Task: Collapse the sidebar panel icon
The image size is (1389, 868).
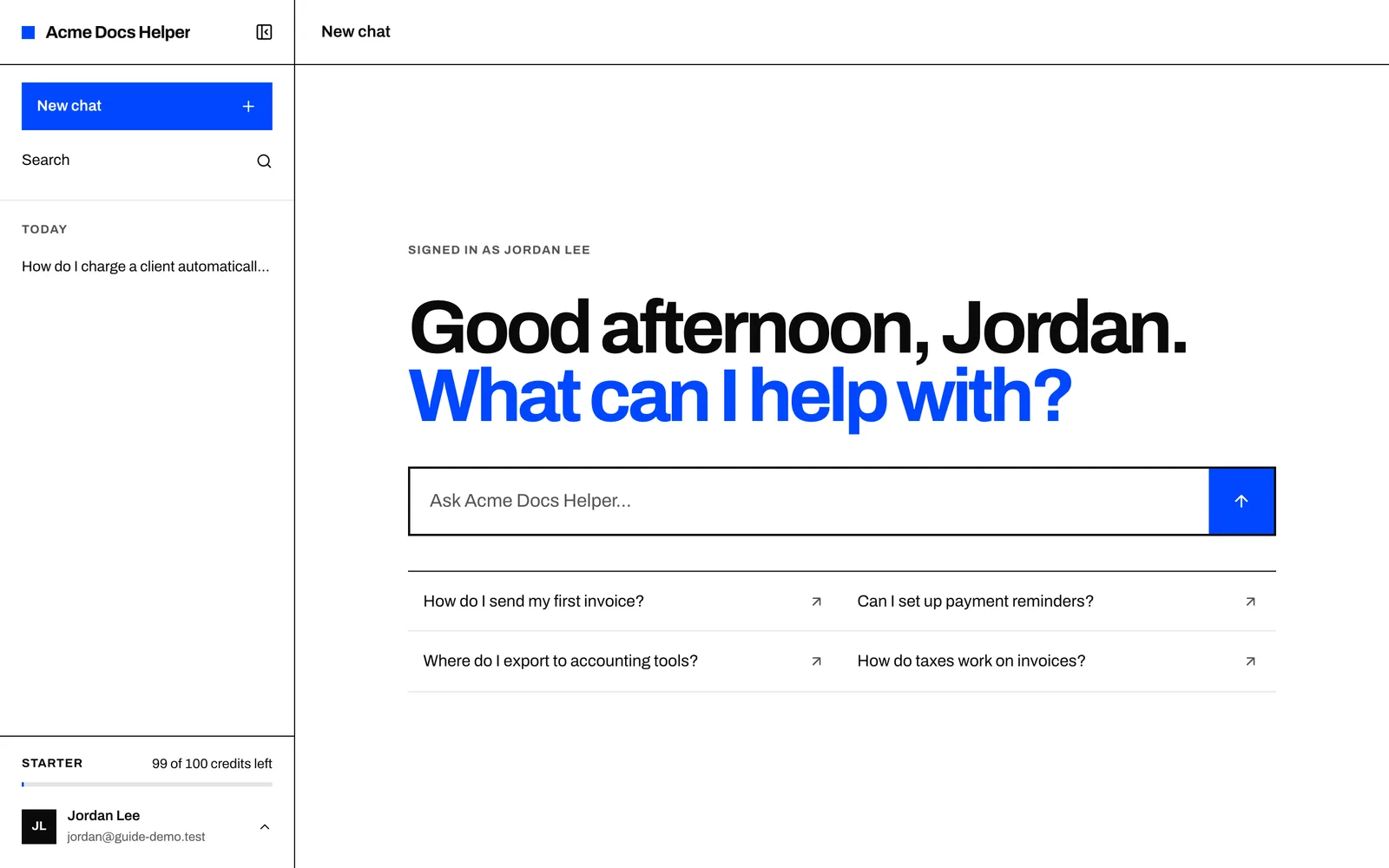Action: pos(264,32)
